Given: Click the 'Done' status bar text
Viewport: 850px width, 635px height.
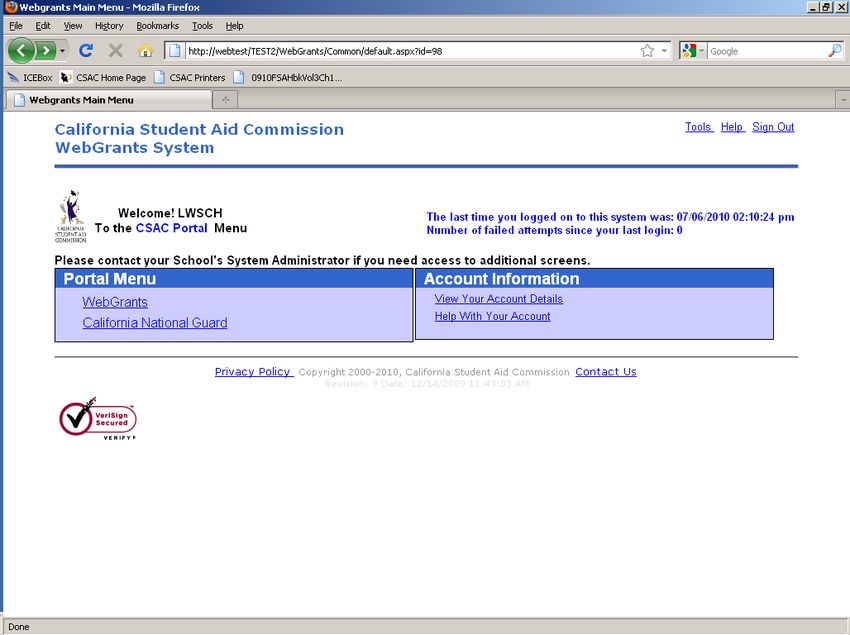Looking at the screenshot, I should pyautogui.click(x=18, y=627).
